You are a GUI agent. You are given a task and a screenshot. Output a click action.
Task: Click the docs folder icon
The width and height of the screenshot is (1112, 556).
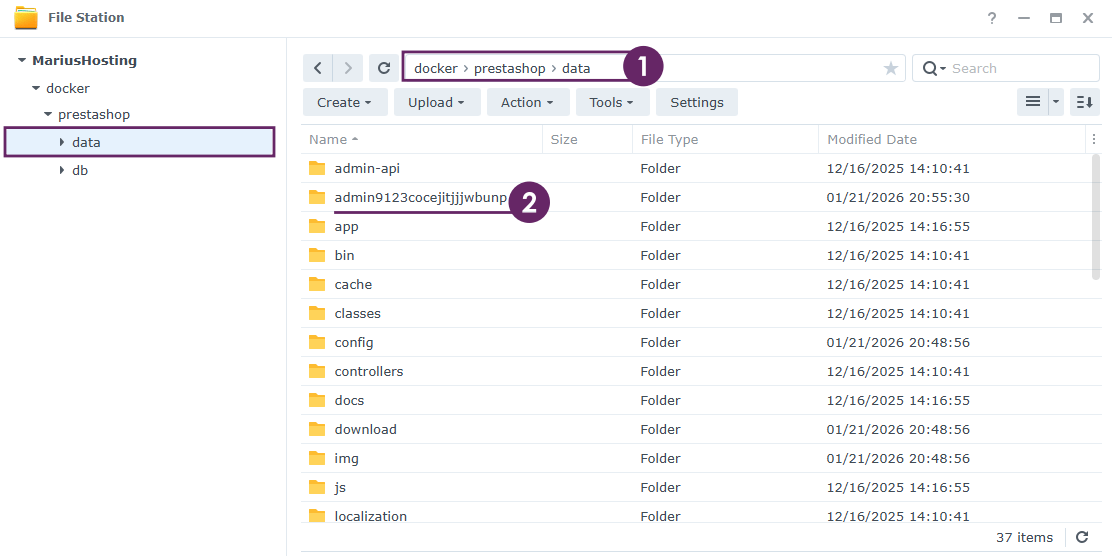pyautogui.click(x=316, y=401)
